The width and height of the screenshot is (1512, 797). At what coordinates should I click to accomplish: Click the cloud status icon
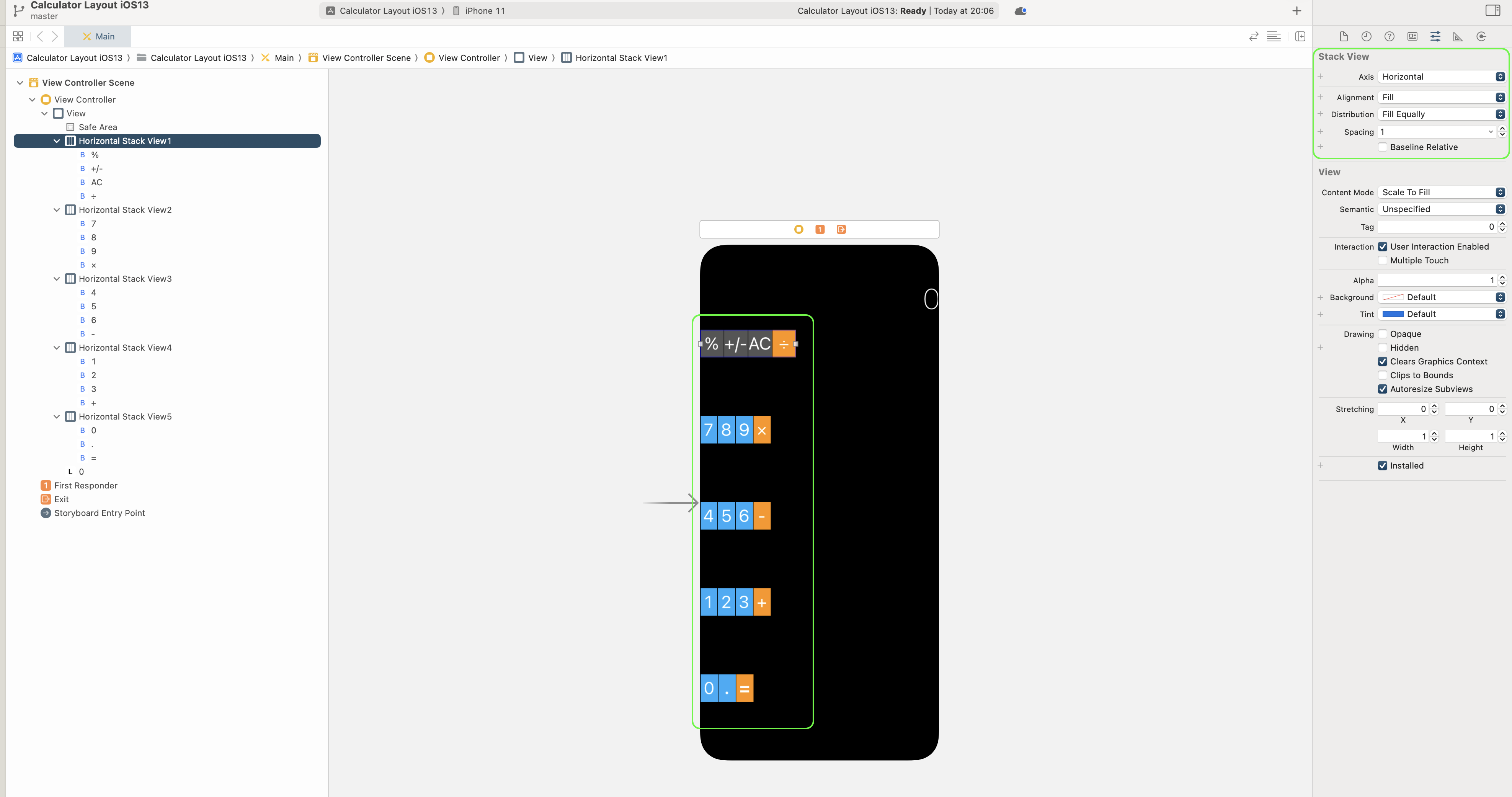[x=1021, y=11]
